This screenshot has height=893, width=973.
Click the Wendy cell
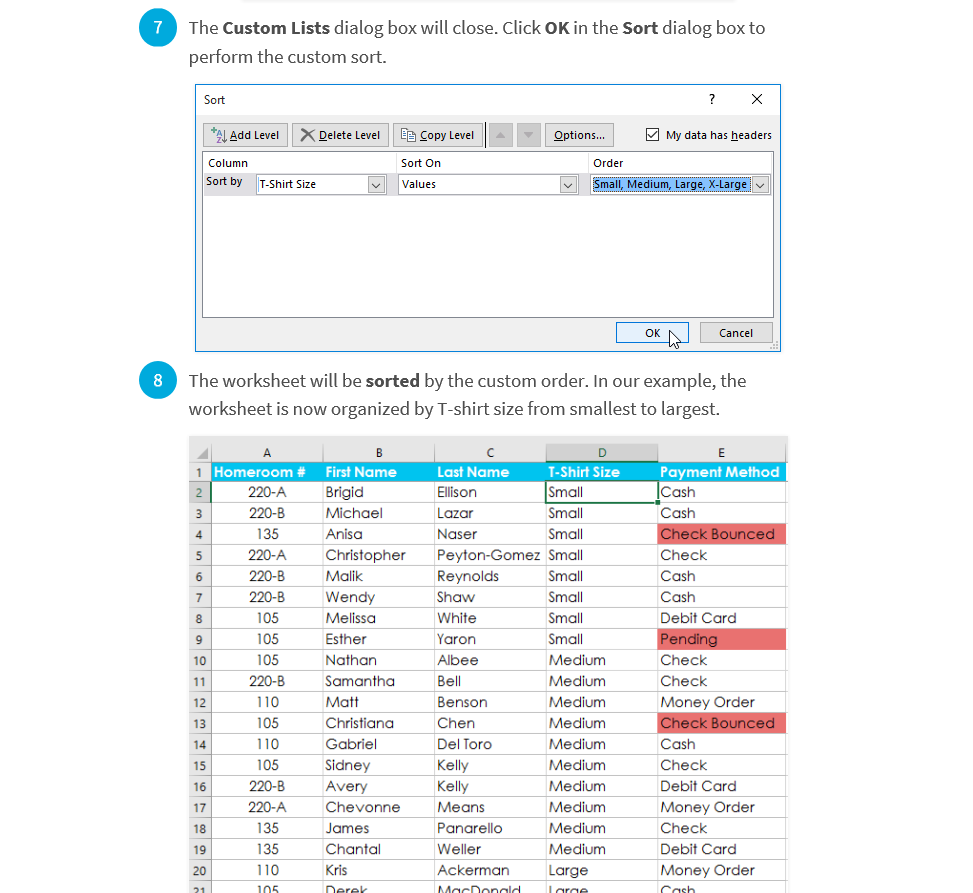pyautogui.click(x=379, y=597)
